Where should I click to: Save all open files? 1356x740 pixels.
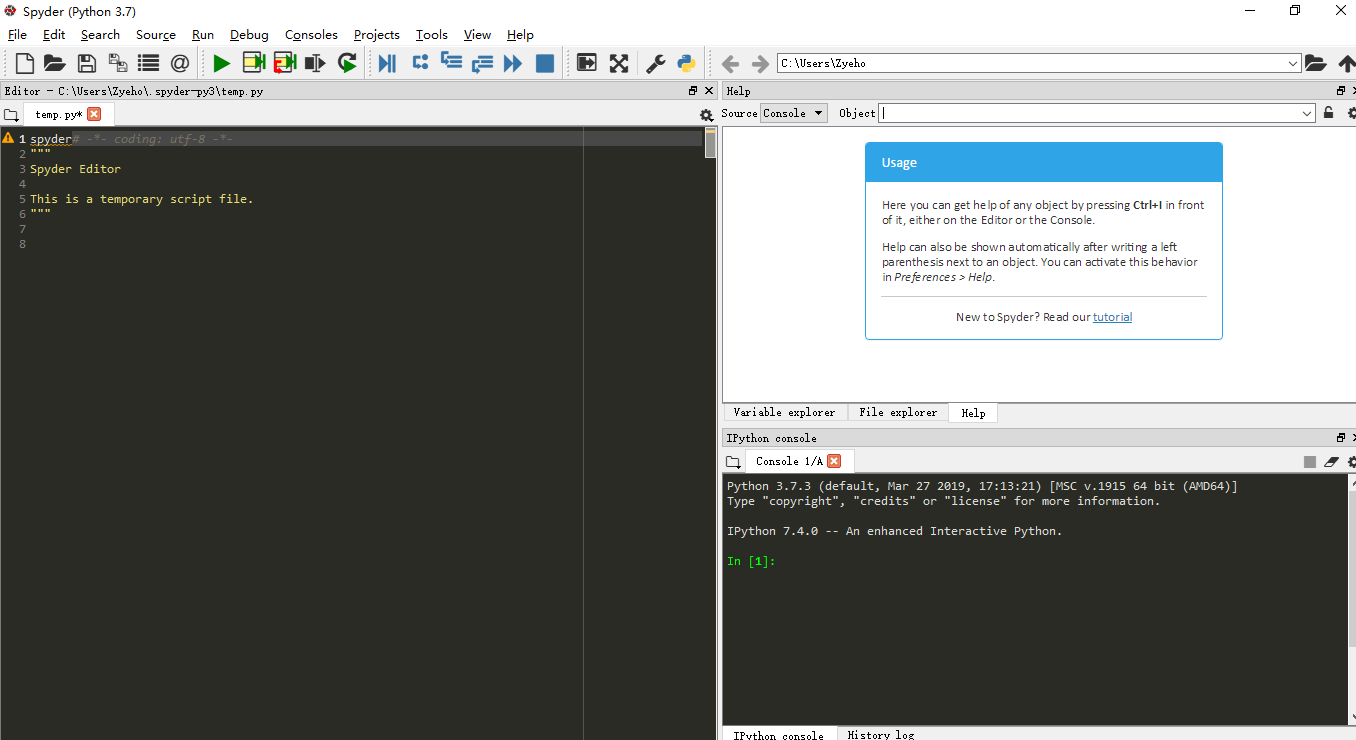coord(118,64)
